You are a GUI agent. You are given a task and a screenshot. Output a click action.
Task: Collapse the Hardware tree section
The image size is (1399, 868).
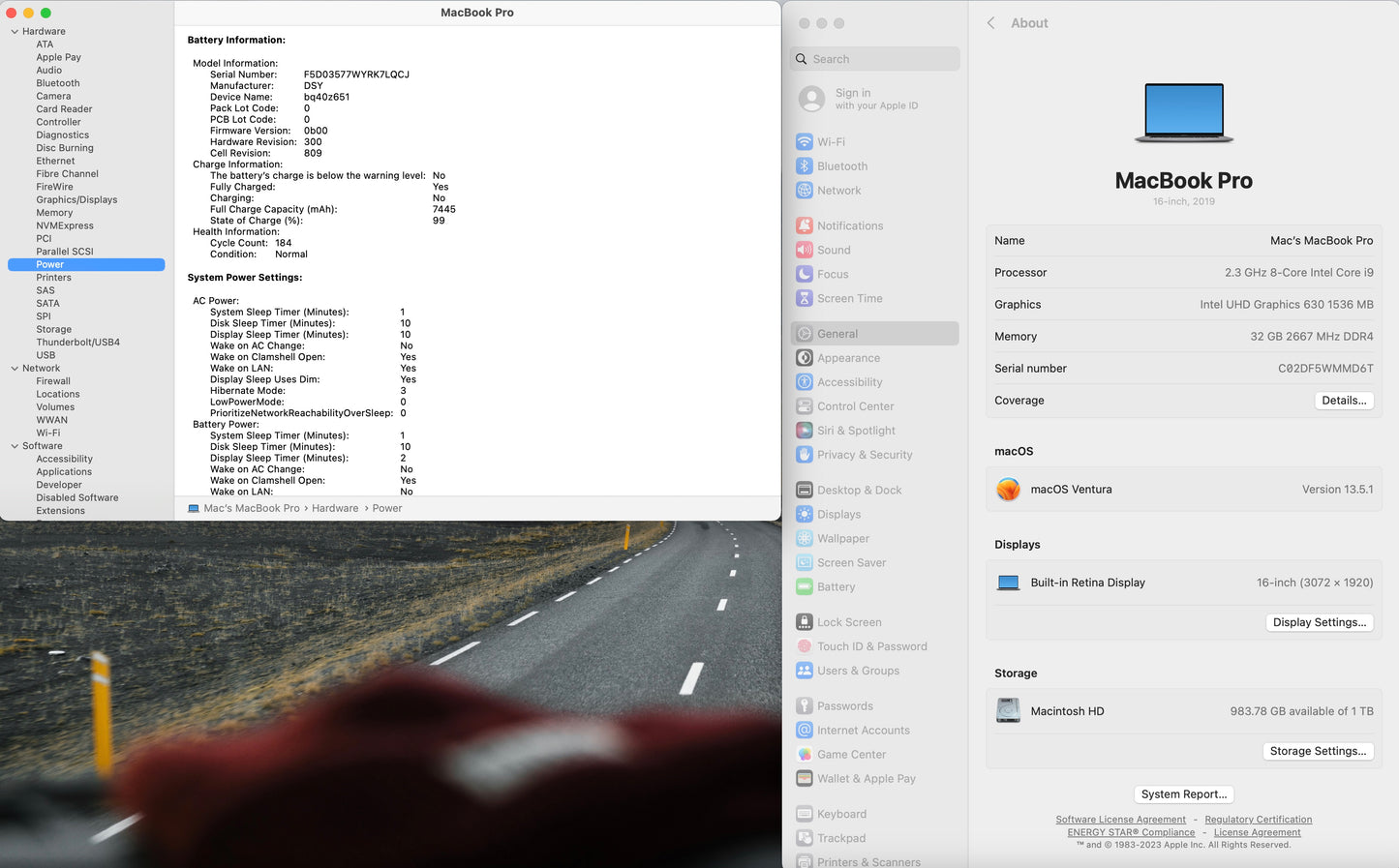click(15, 32)
